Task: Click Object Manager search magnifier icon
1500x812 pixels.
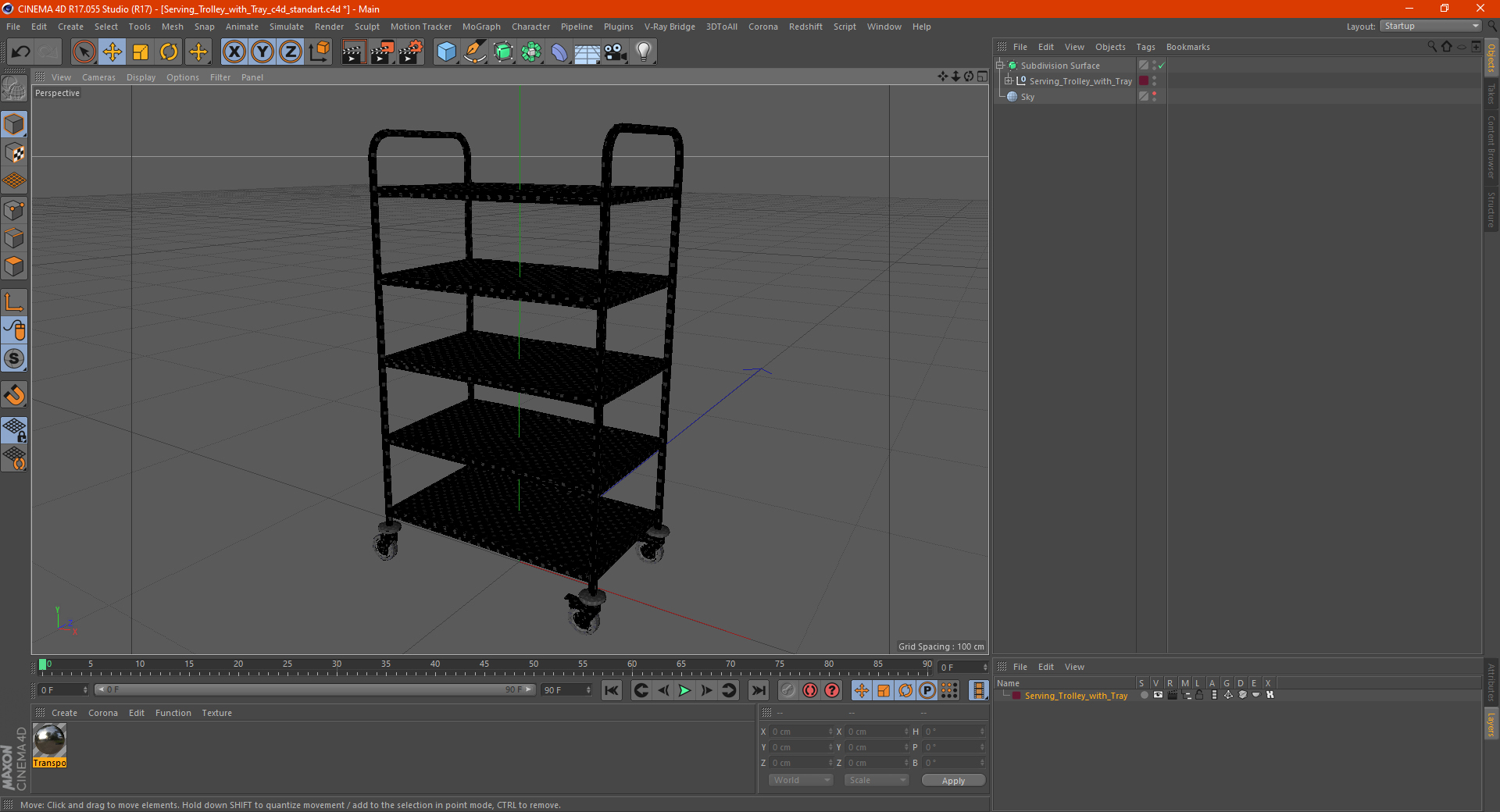Action: 1431,47
